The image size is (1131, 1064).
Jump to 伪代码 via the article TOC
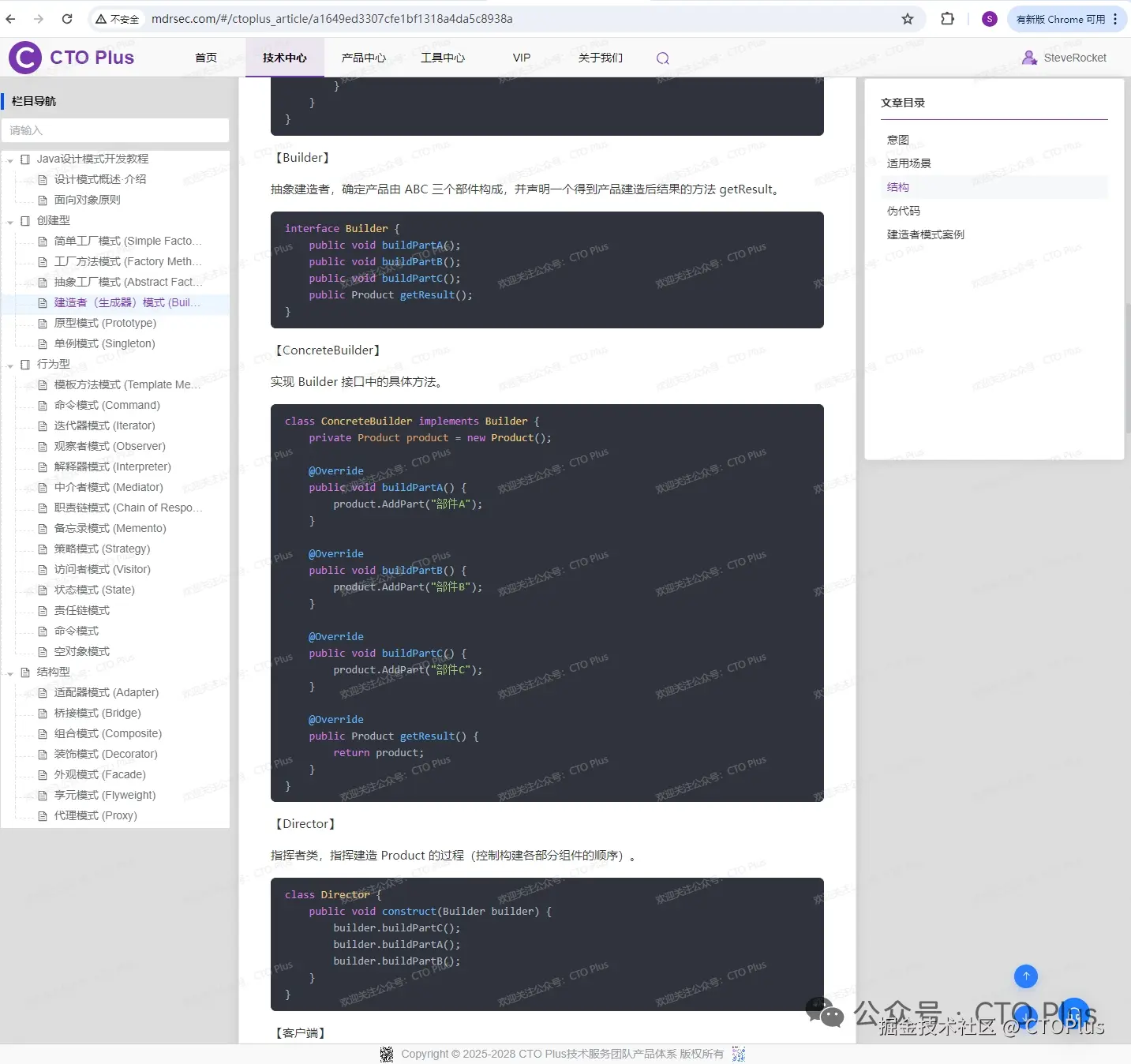(904, 211)
